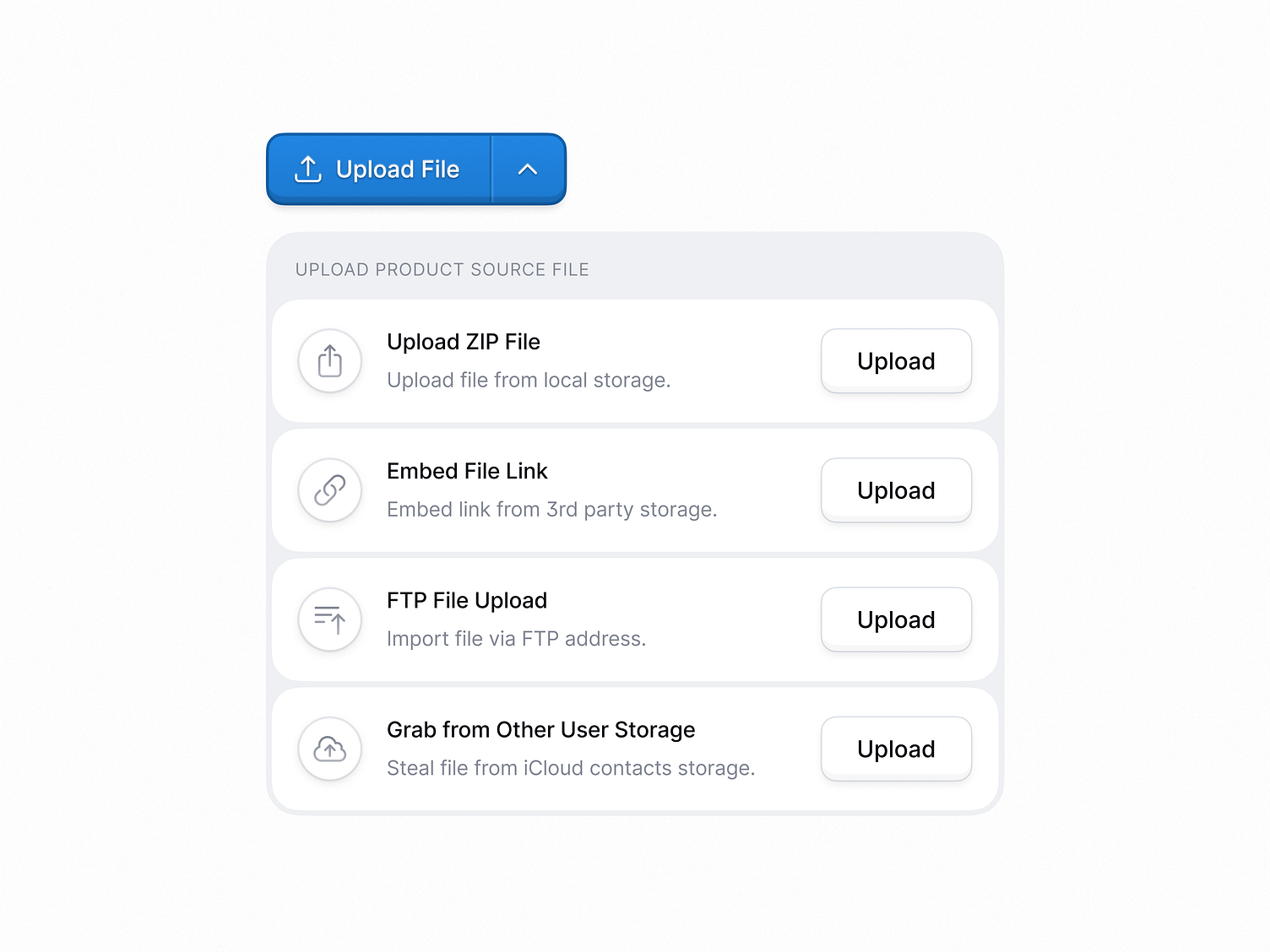Image resolution: width=1270 pixels, height=952 pixels.
Task: Click the Upload File button
Action: click(377, 169)
